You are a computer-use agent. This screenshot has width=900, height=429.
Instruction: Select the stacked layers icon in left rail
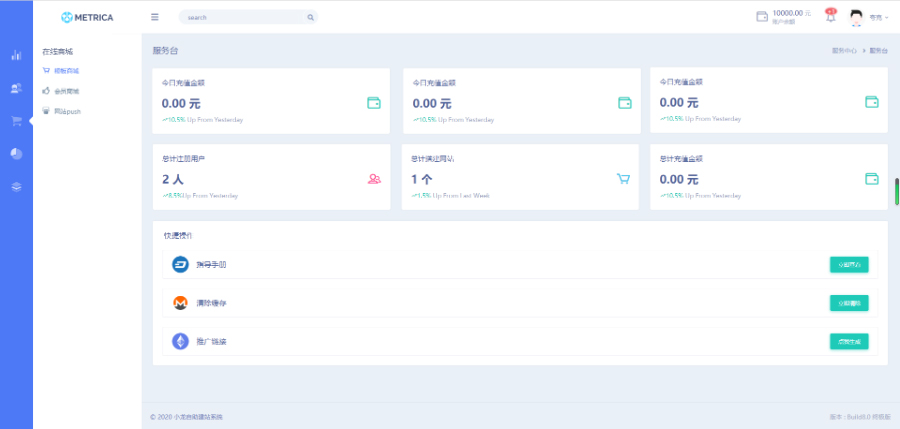pos(16,186)
